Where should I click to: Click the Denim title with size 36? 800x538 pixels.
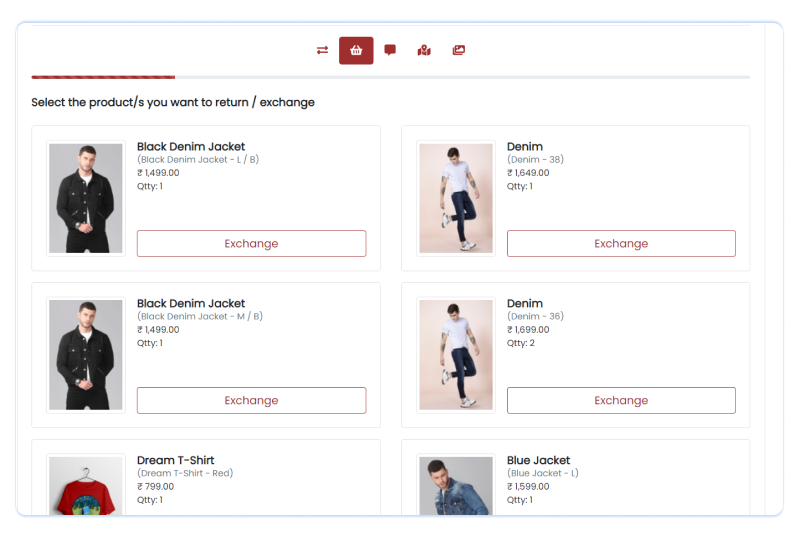(525, 303)
